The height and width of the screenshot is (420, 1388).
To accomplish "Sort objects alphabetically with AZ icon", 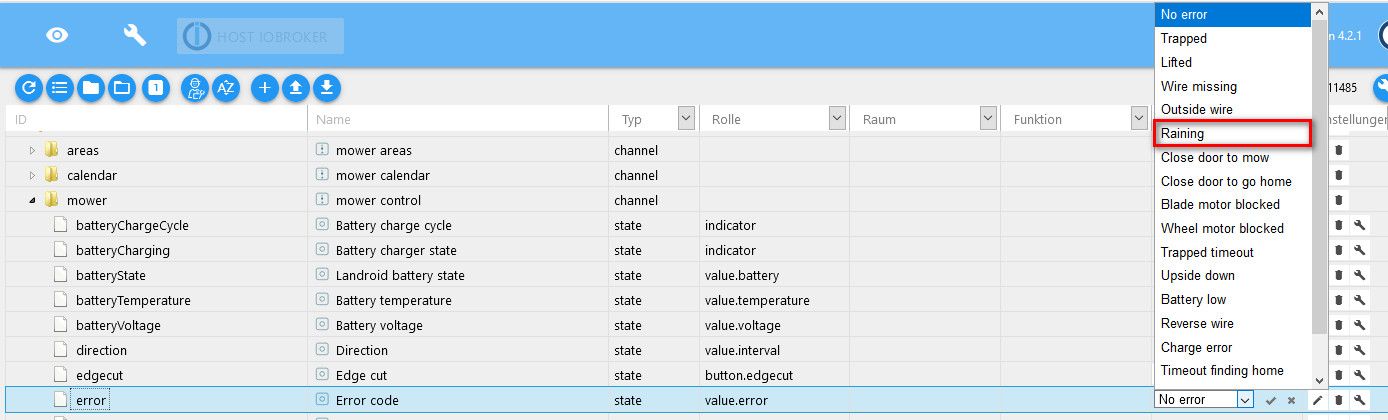I will point(226,88).
